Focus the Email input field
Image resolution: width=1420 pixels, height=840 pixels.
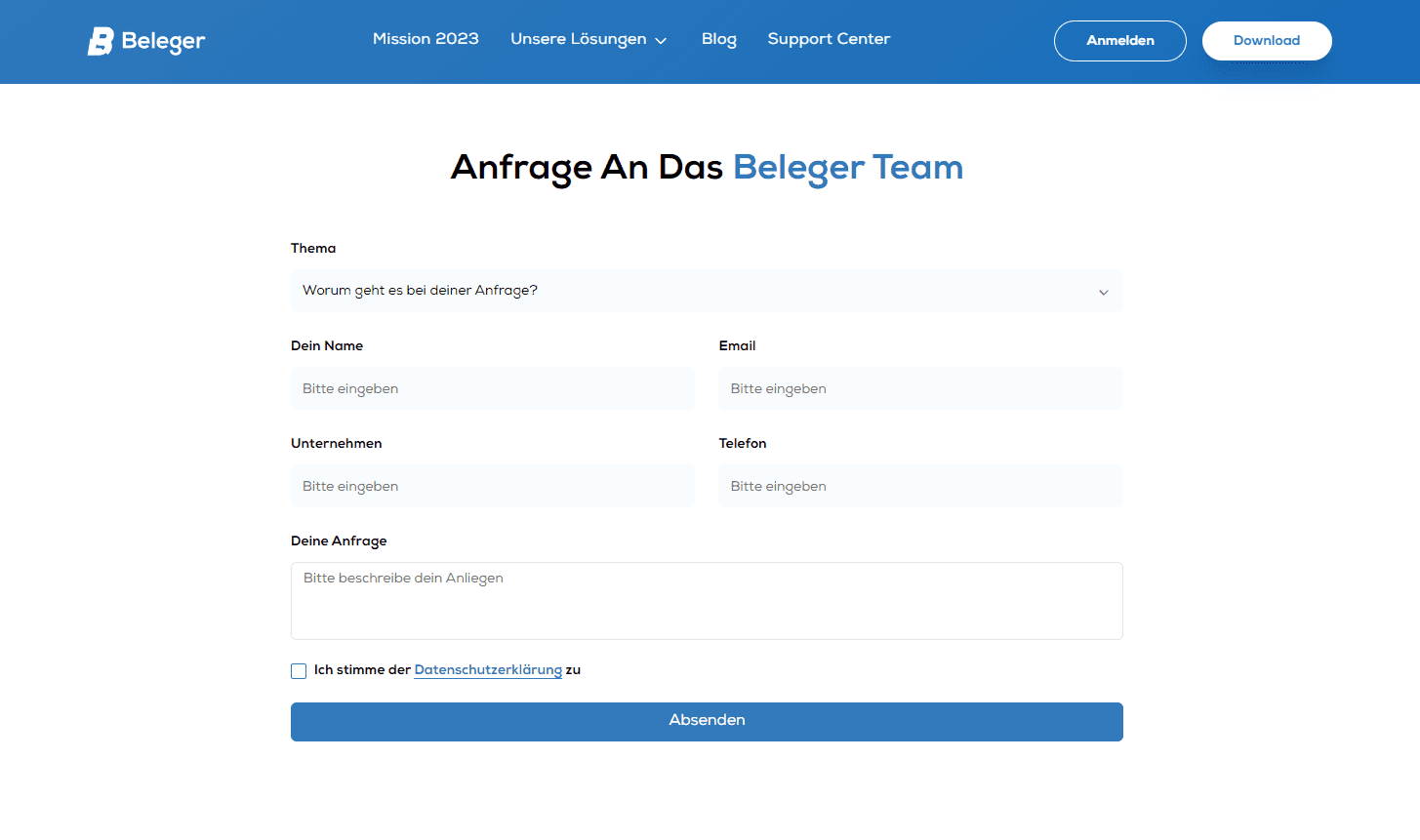click(920, 388)
